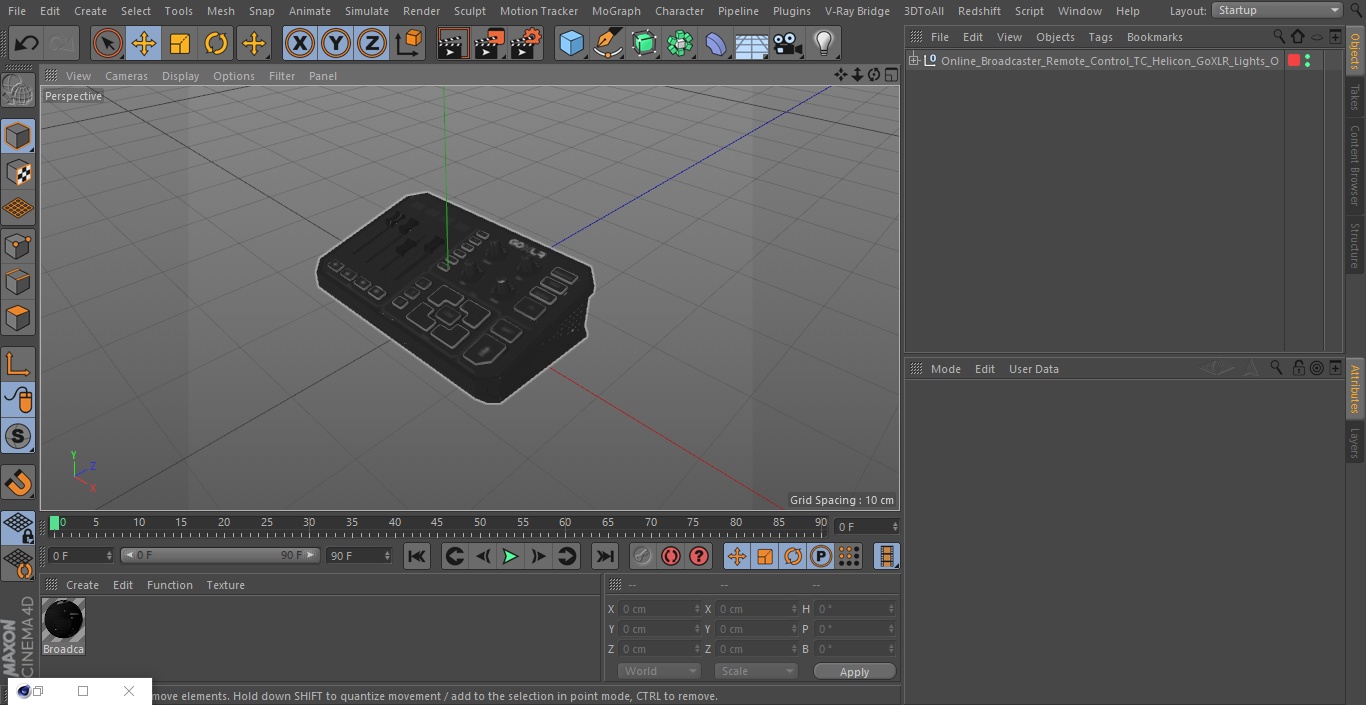Step the X position spinner
1366x705 pixels.
pos(697,609)
